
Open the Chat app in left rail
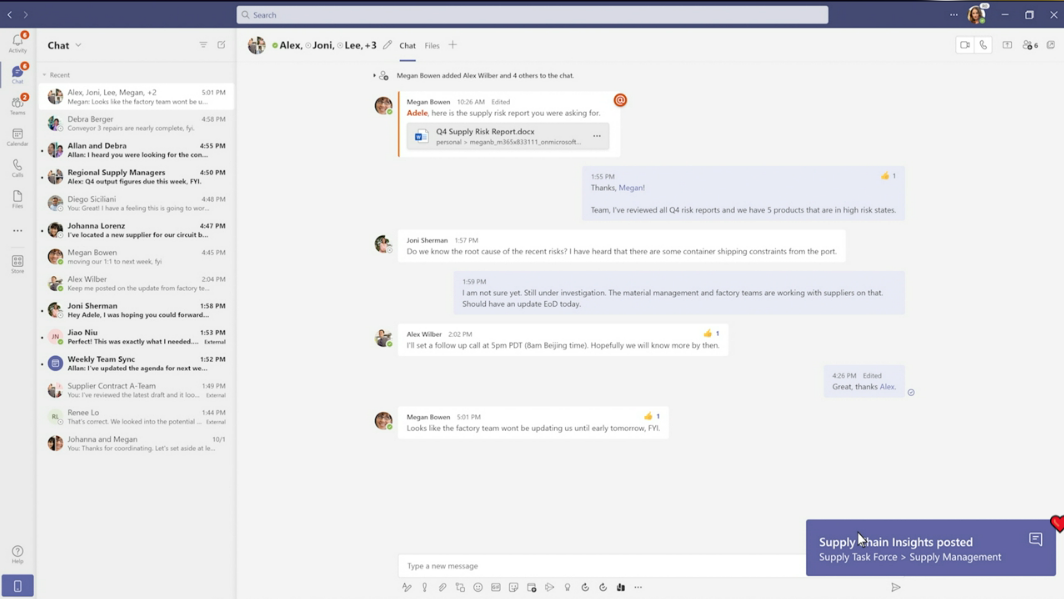click(x=18, y=73)
